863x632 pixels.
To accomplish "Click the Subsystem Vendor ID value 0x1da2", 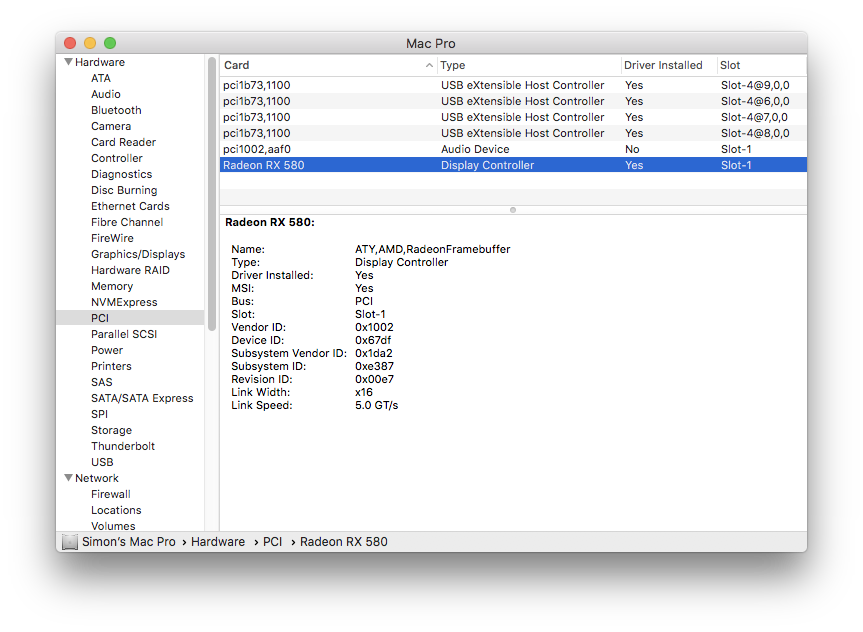I will coord(374,353).
